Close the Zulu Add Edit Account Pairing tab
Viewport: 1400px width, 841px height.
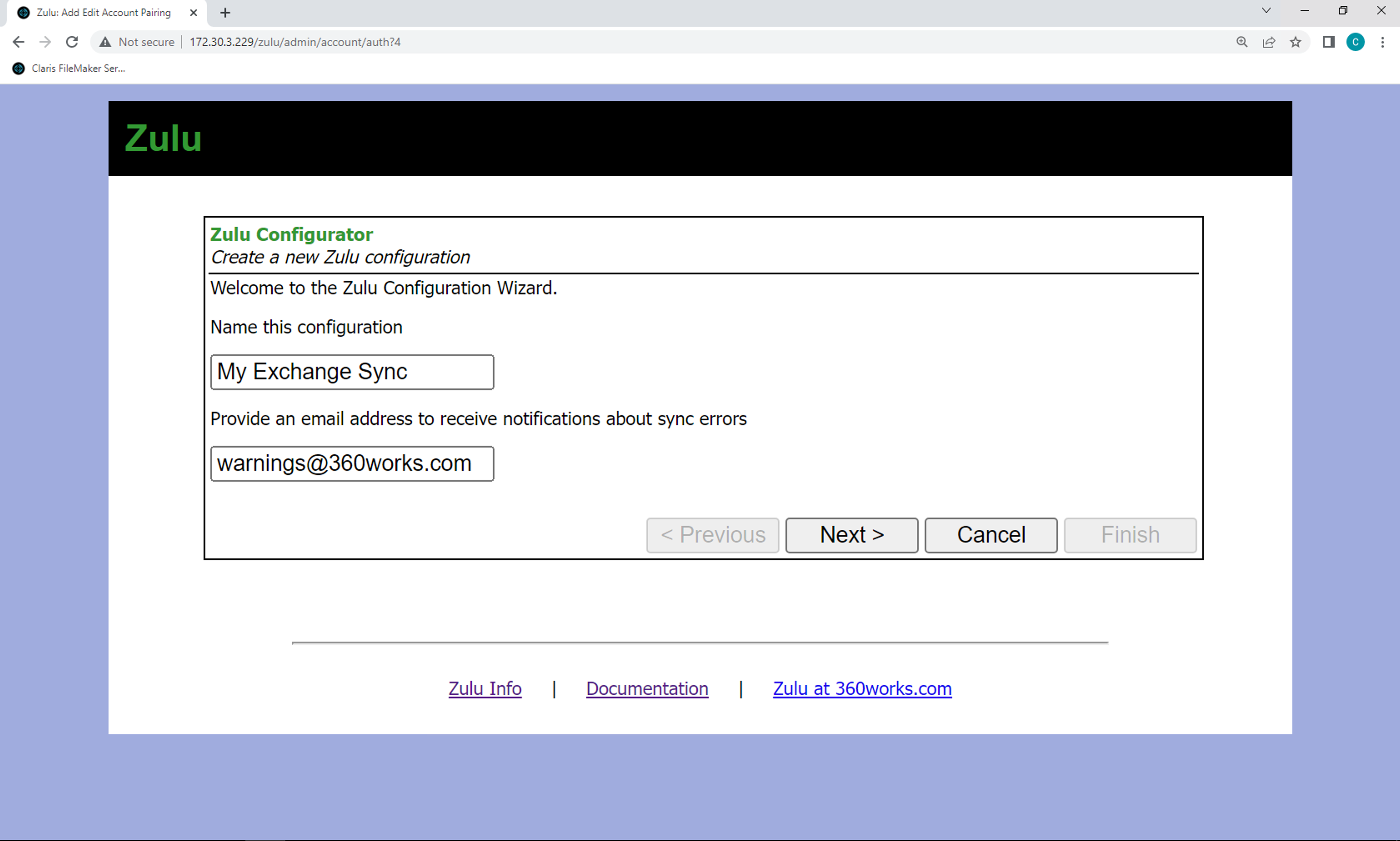(193, 13)
